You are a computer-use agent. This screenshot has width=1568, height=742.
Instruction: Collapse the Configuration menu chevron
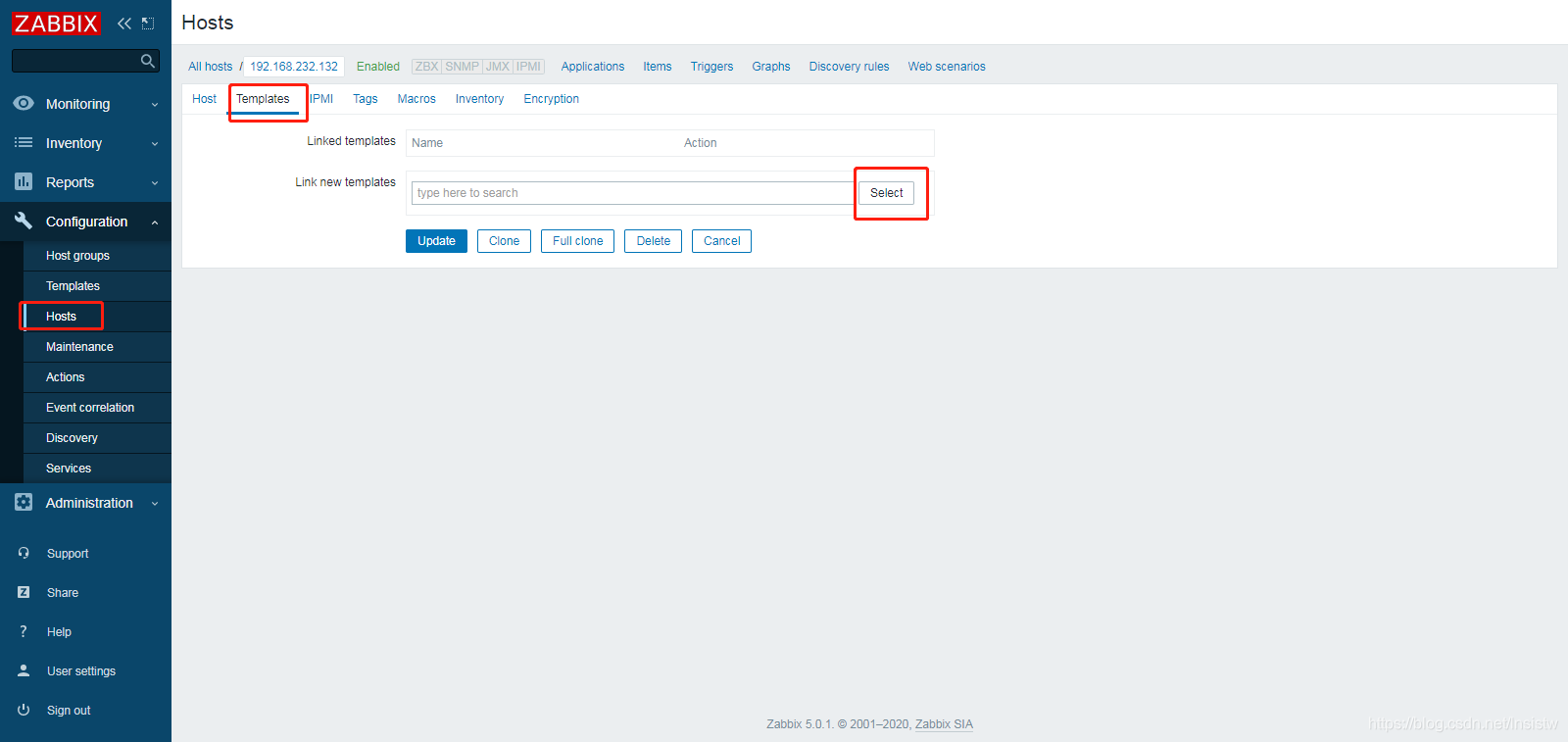155,223
